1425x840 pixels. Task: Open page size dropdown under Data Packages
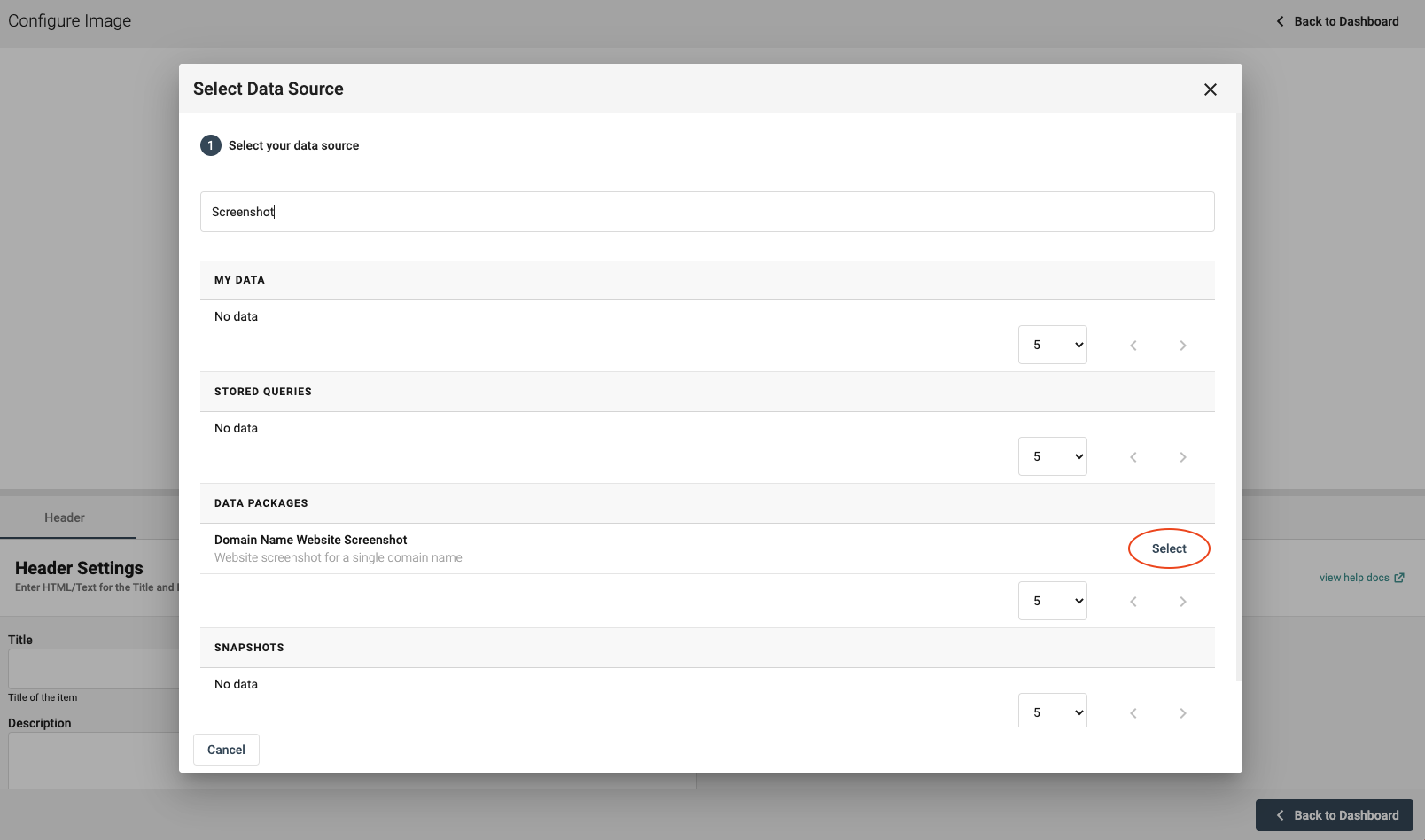(x=1052, y=602)
